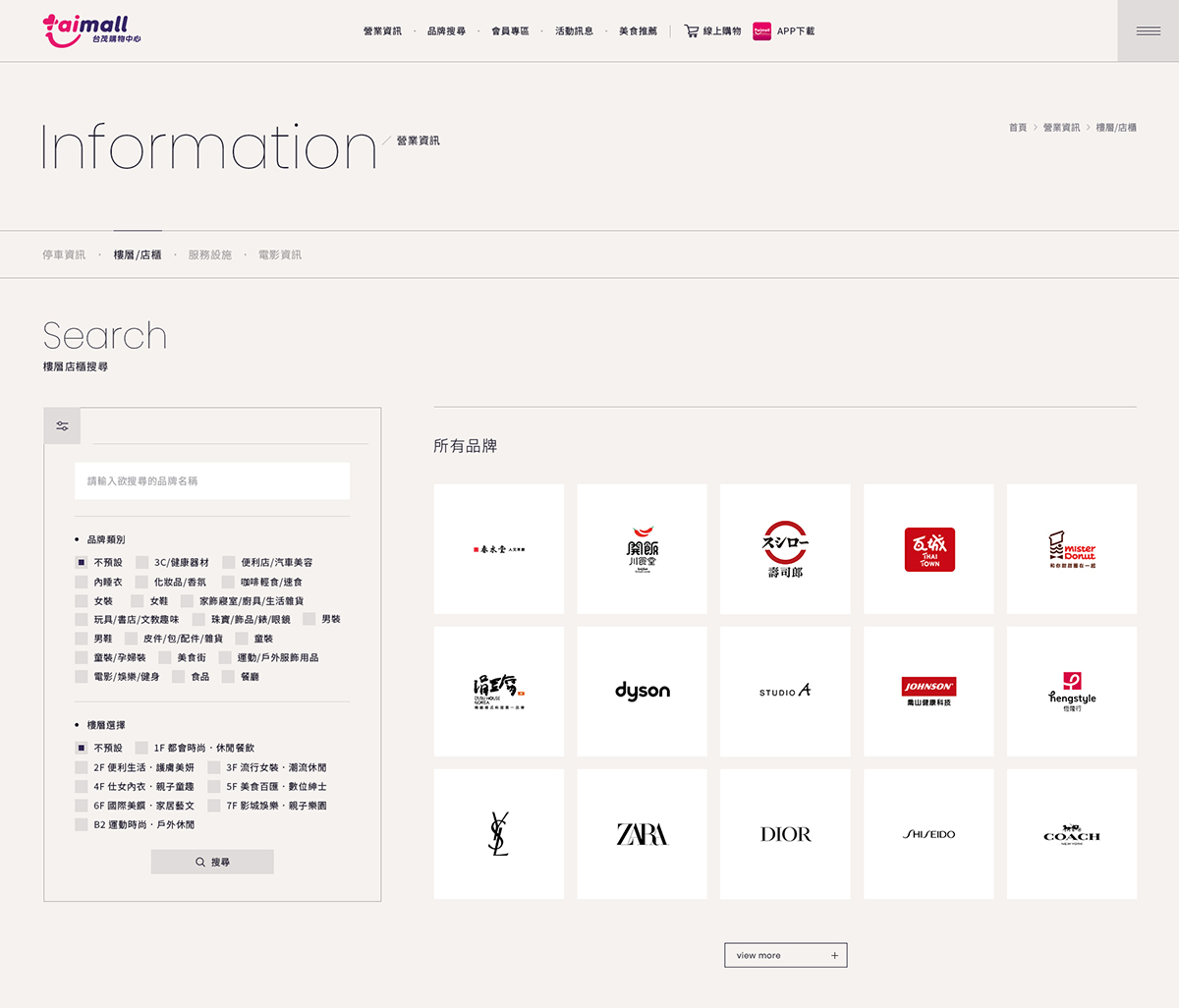The image size is (1179, 1008).
Task: Select the 1F 都會時尚．休閒餐飲 floor checkbox
Action: (141, 749)
